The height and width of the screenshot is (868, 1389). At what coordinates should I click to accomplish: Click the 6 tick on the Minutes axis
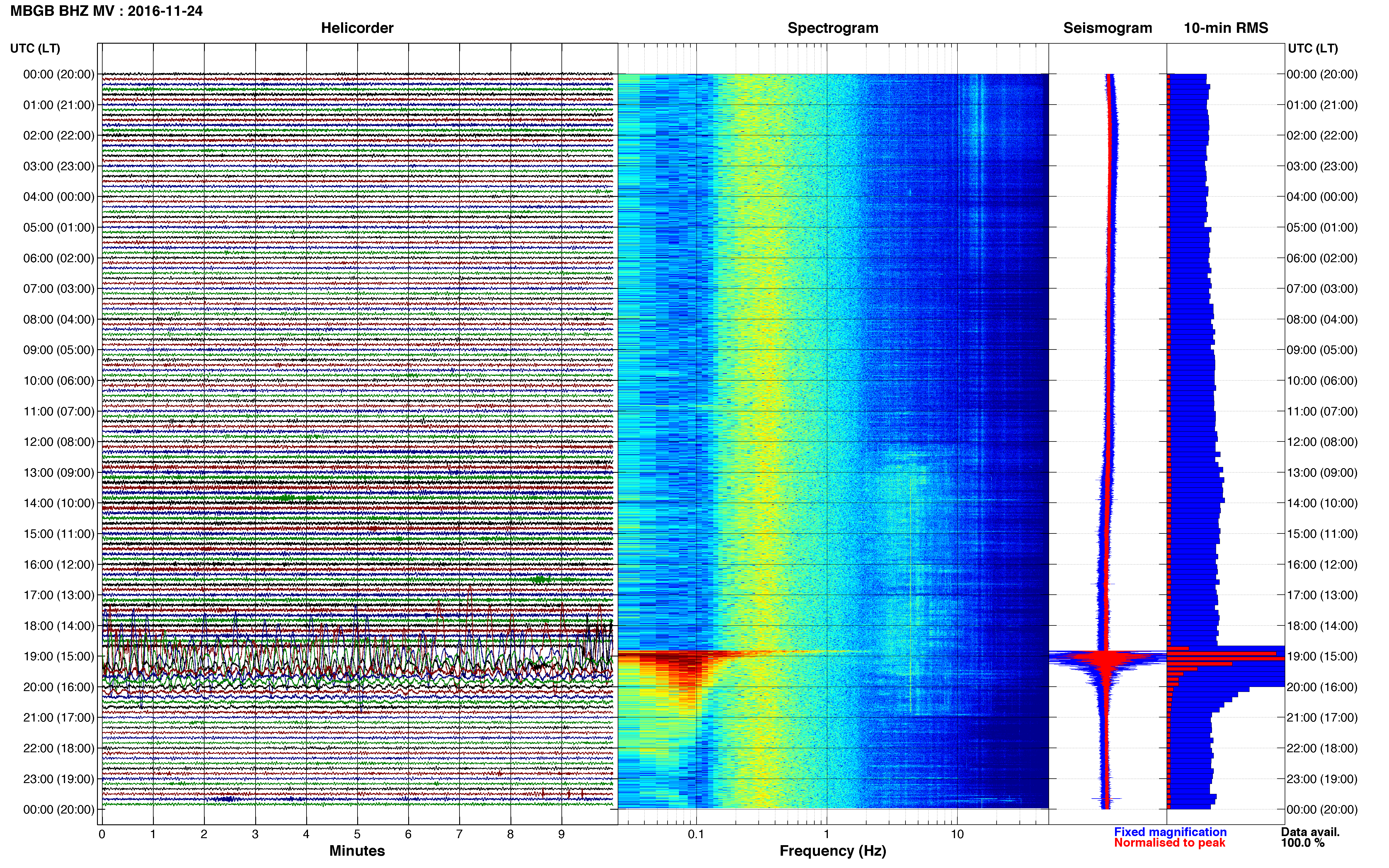(408, 834)
